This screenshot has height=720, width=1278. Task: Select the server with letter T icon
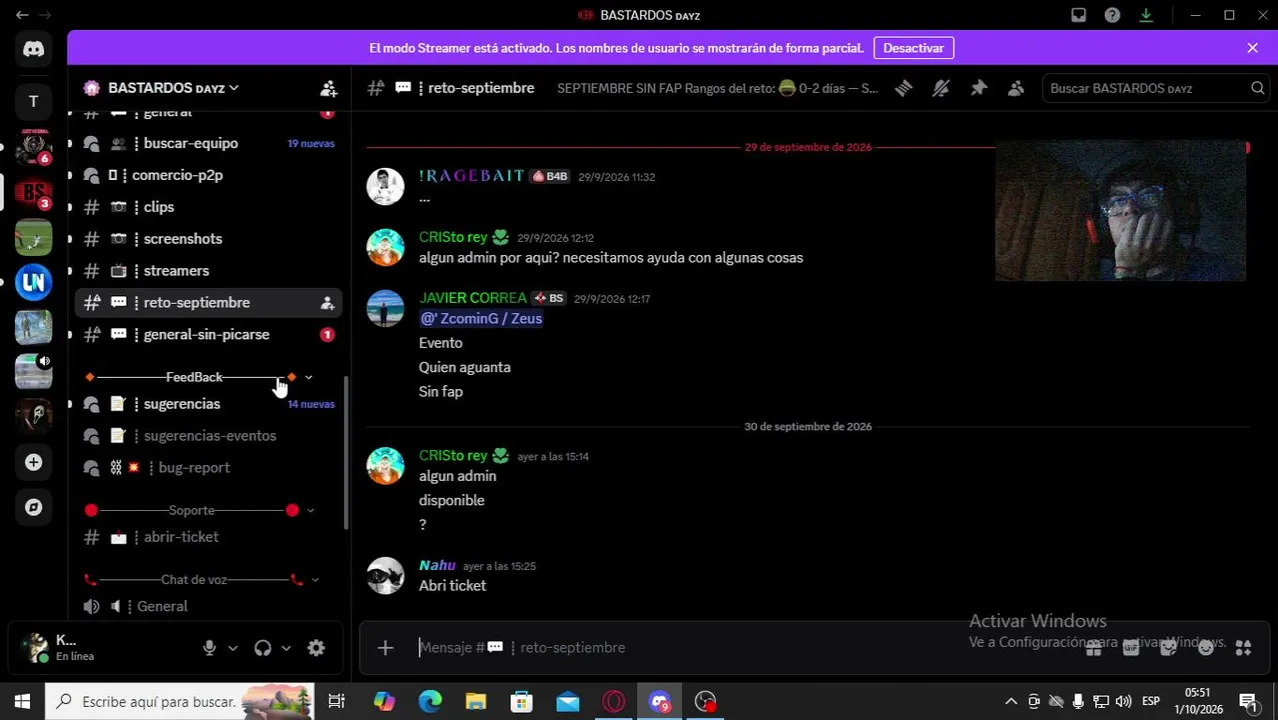point(33,101)
